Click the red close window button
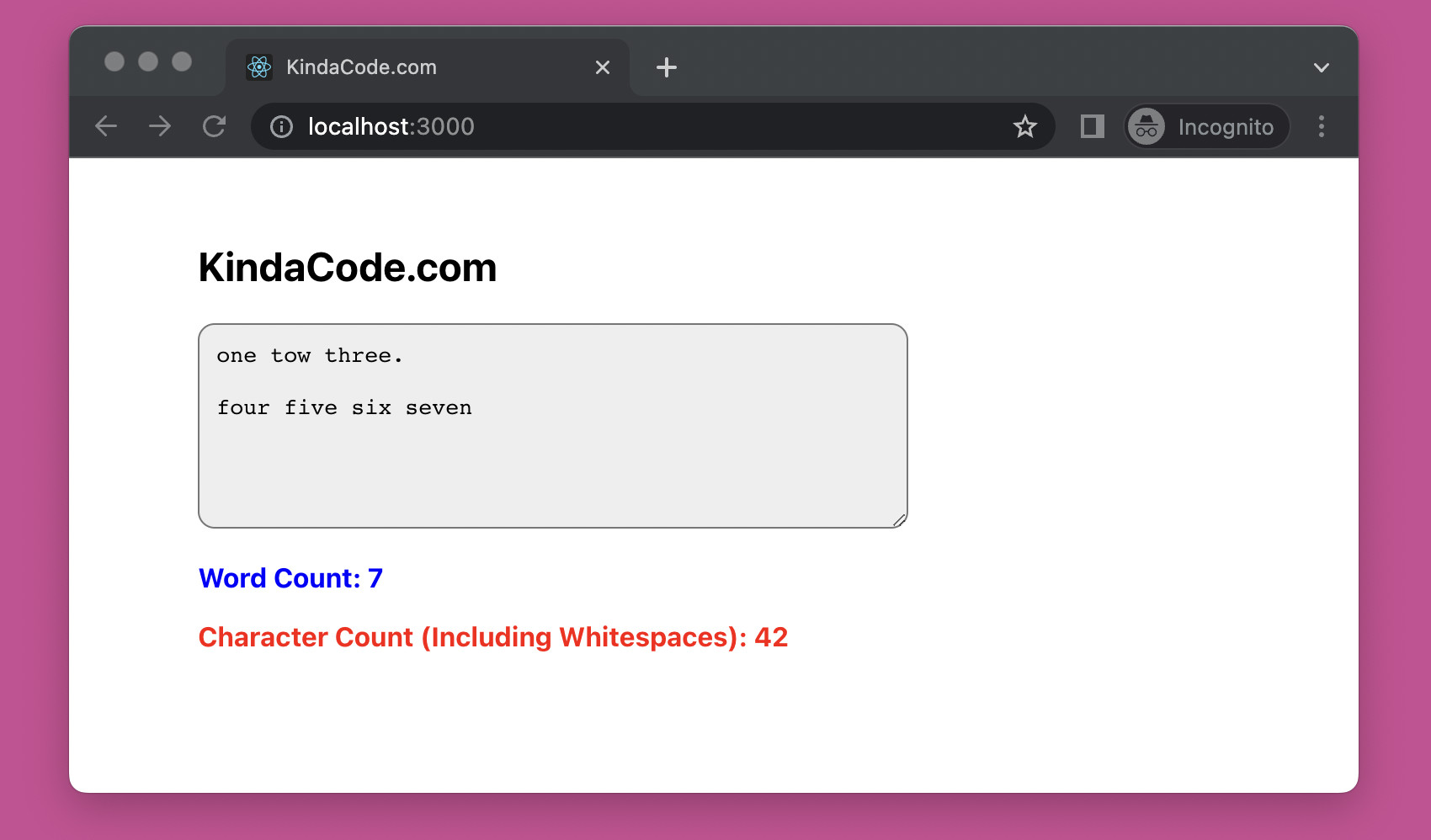The height and width of the screenshot is (840, 1431). 114,61
